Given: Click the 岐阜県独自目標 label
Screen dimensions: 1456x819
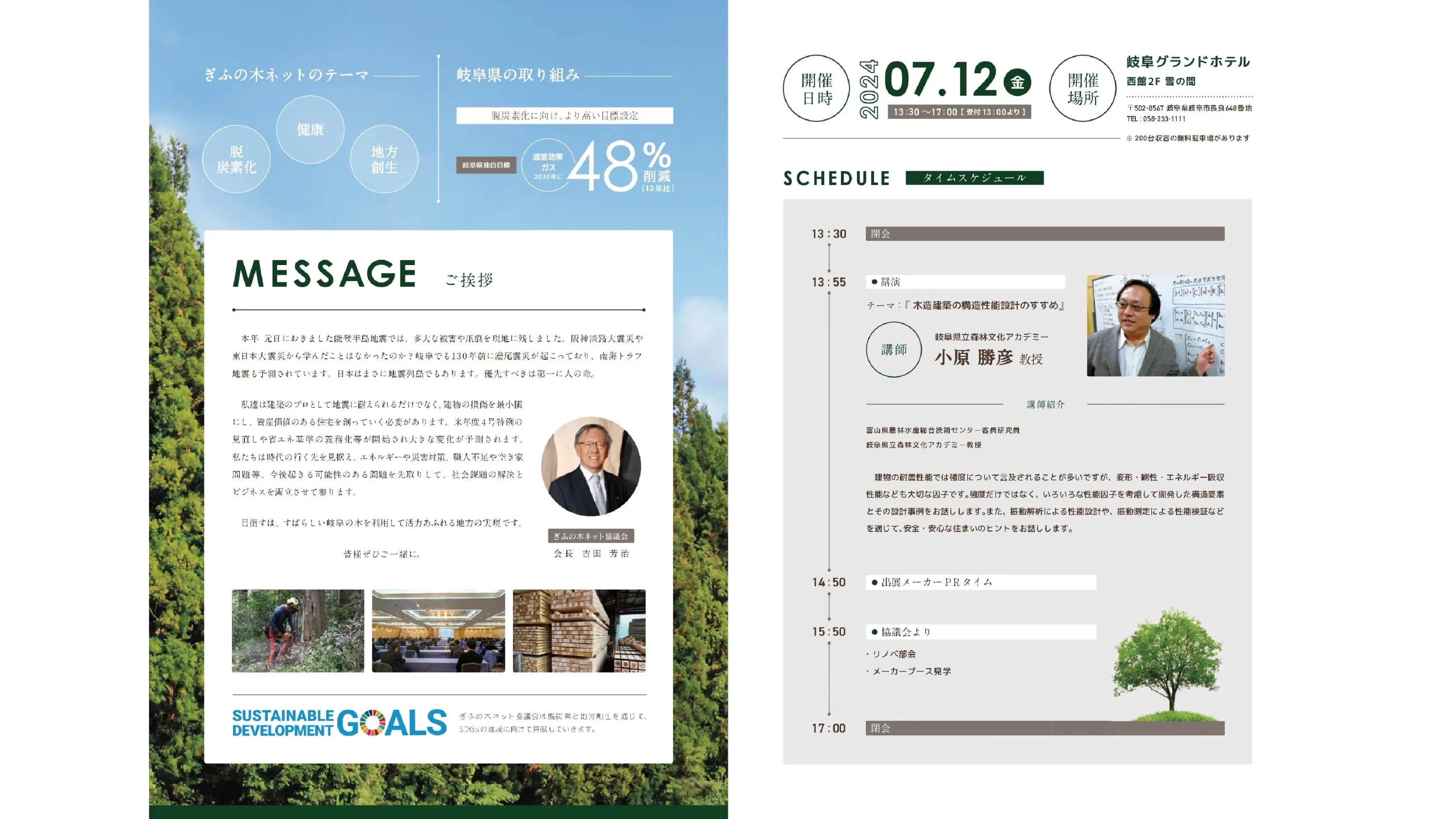Looking at the screenshot, I should pyautogui.click(x=486, y=165).
